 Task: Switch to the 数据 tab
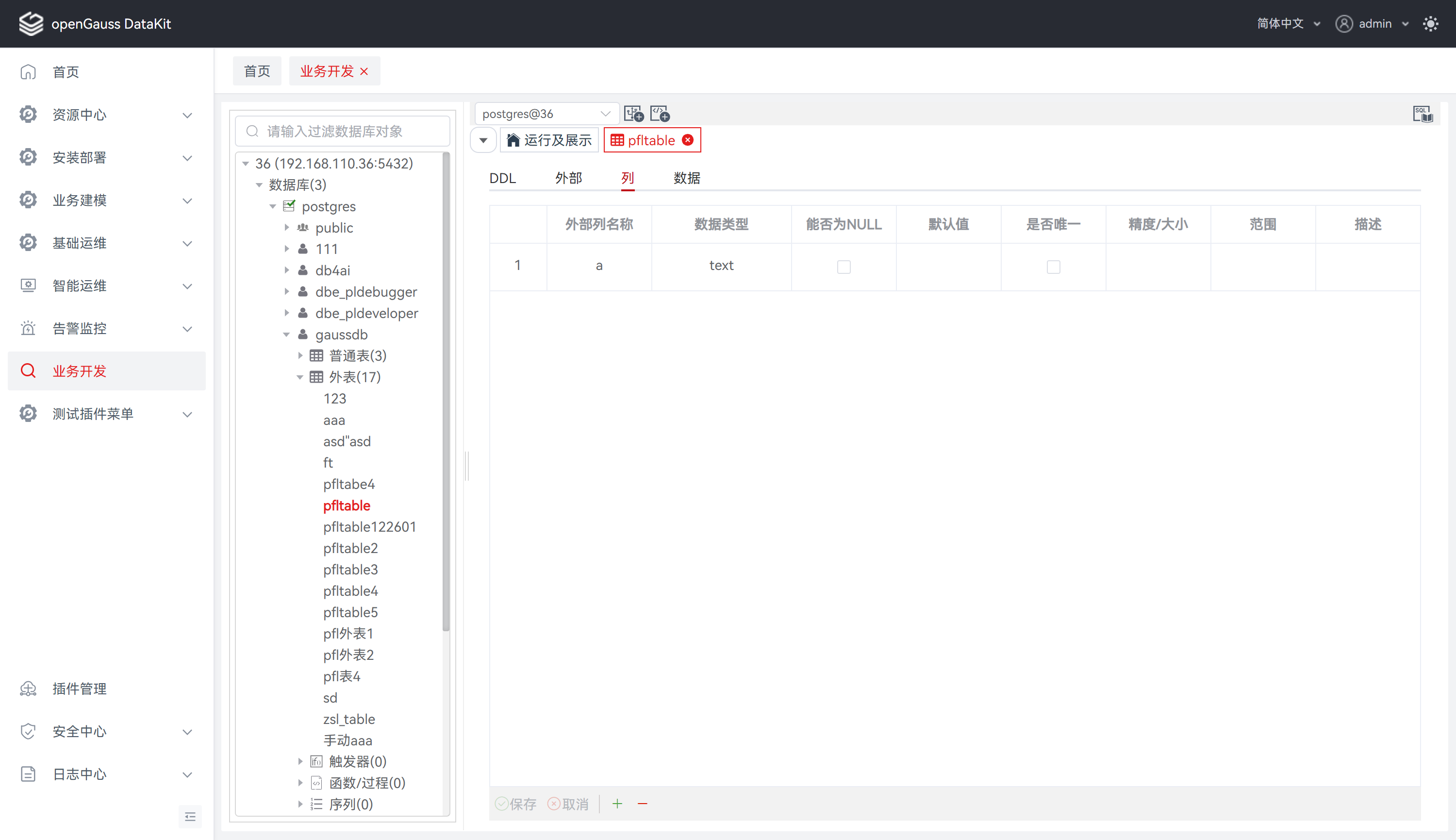[686, 178]
